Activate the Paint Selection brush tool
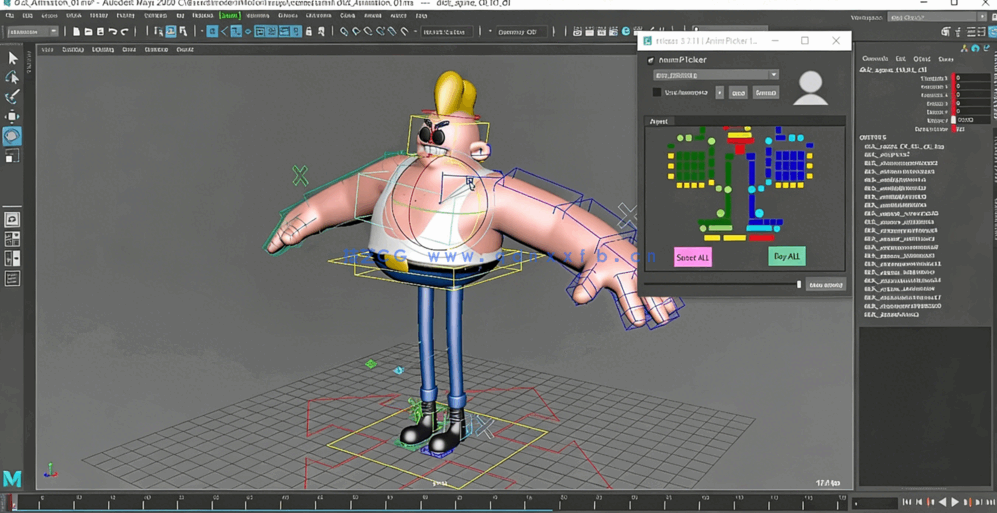The width and height of the screenshot is (997, 513). coord(12,97)
